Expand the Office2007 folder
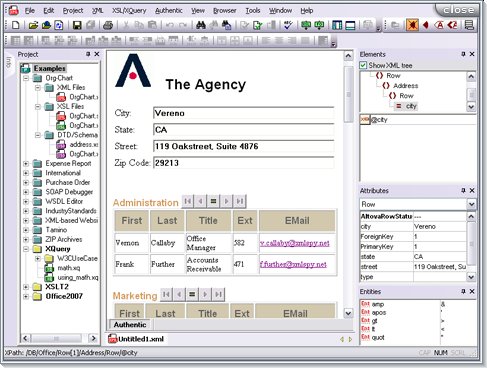The image size is (487, 368). (26, 296)
